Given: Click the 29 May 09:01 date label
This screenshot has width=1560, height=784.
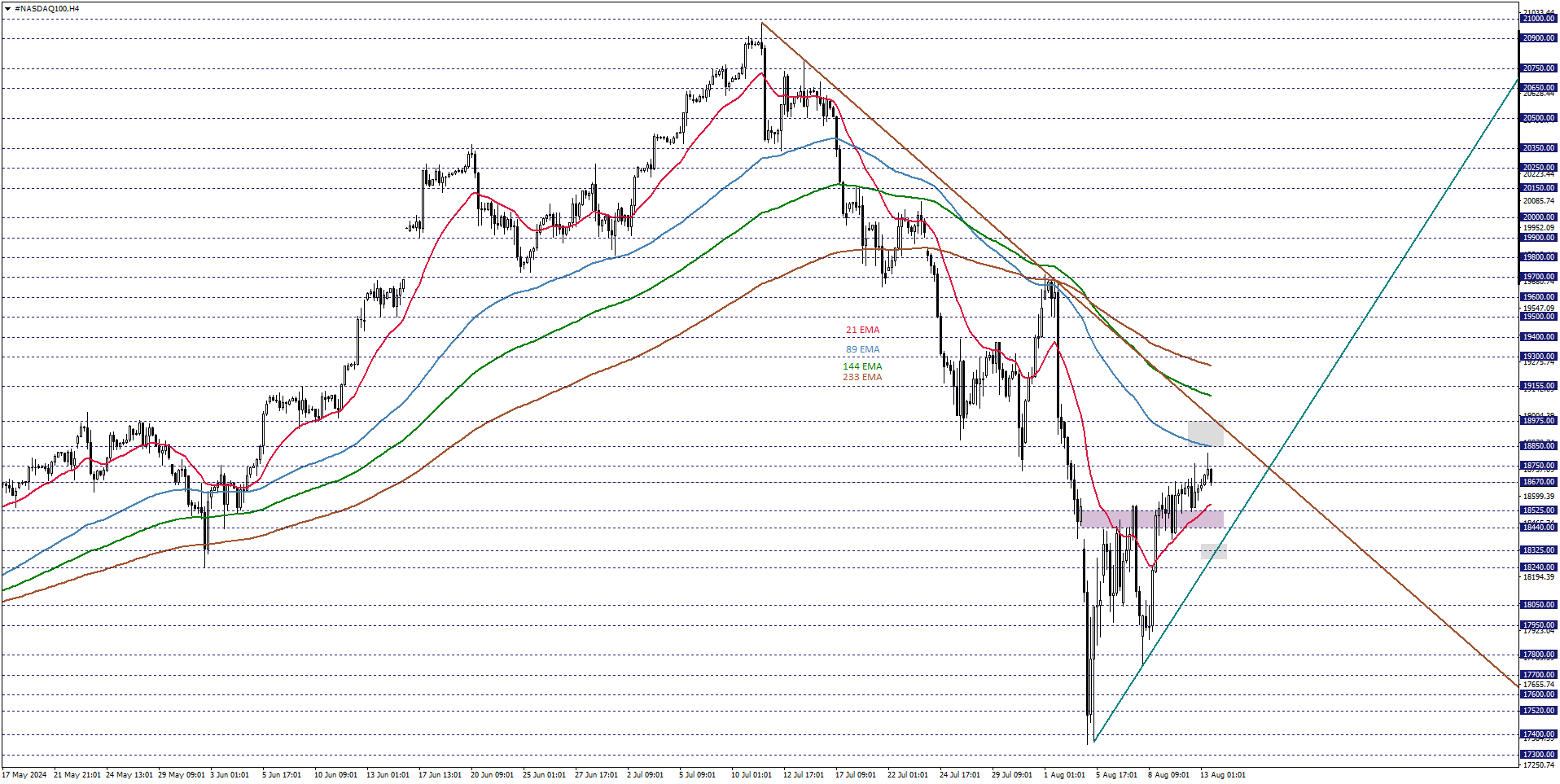Looking at the screenshot, I should (x=182, y=775).
